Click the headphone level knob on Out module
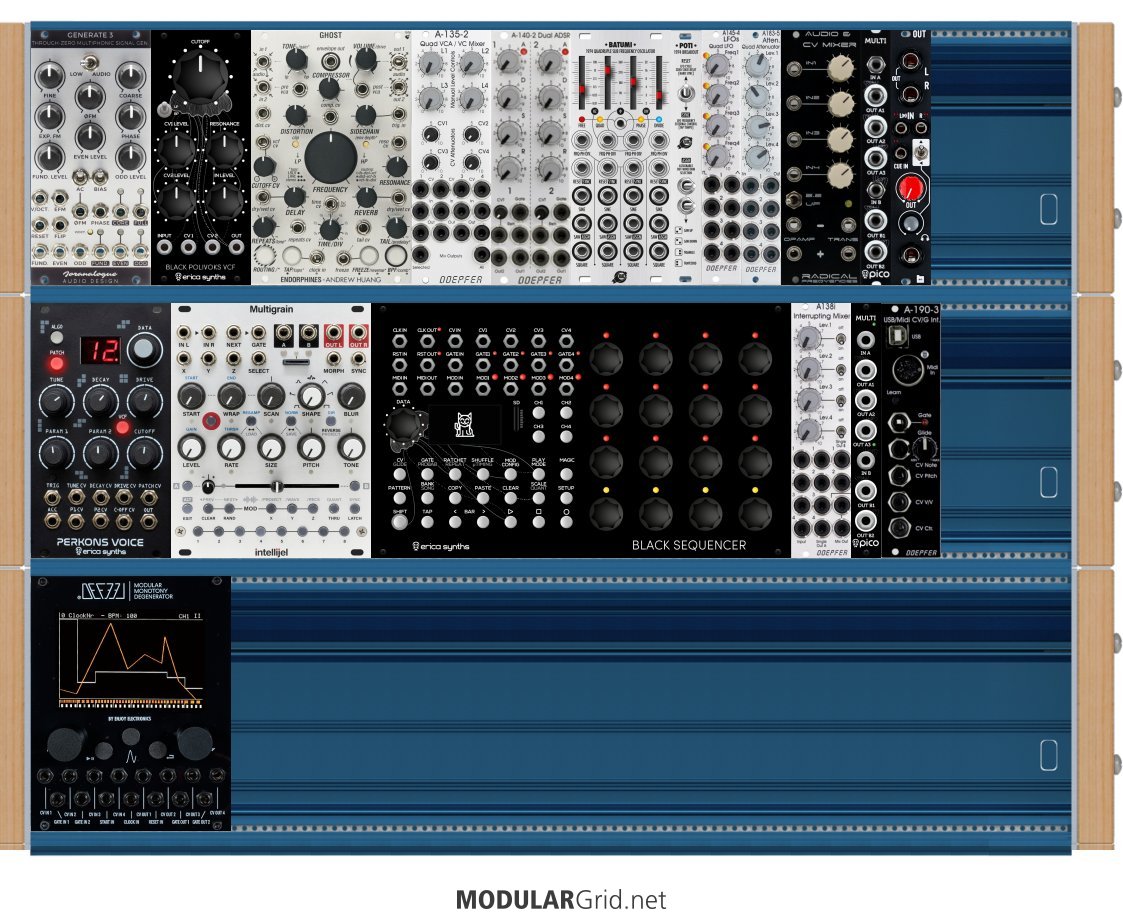 click(910, 223)
